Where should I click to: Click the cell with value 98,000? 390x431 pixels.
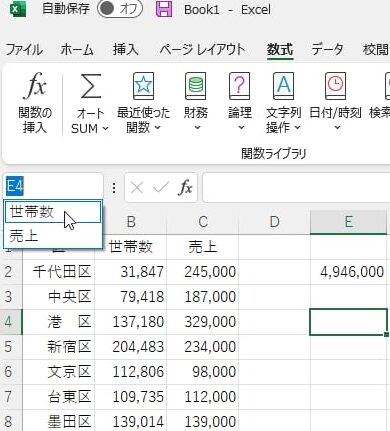203,372
